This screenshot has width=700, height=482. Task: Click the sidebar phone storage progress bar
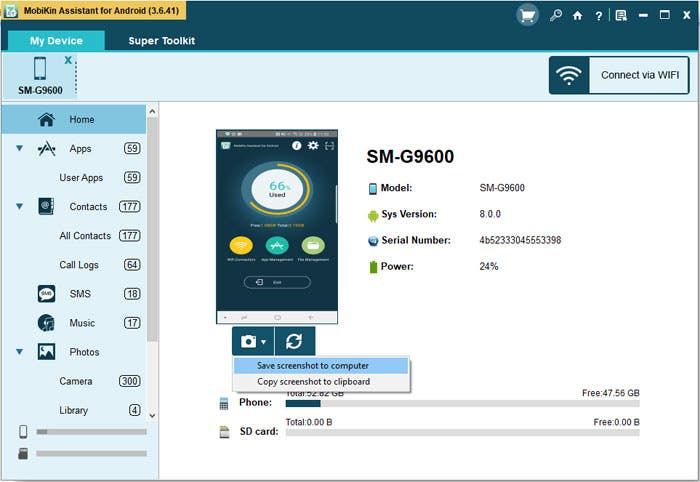pos(92,432)
